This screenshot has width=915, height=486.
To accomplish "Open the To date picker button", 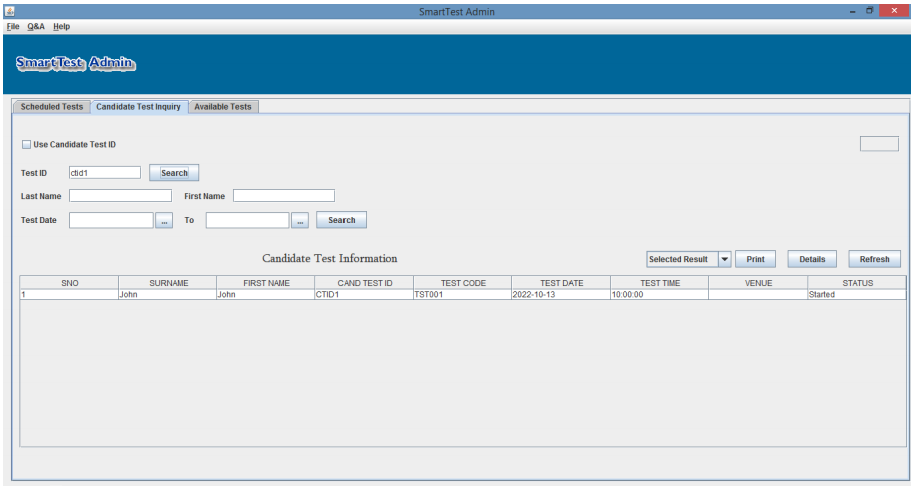I will click(x=300, y=220).
